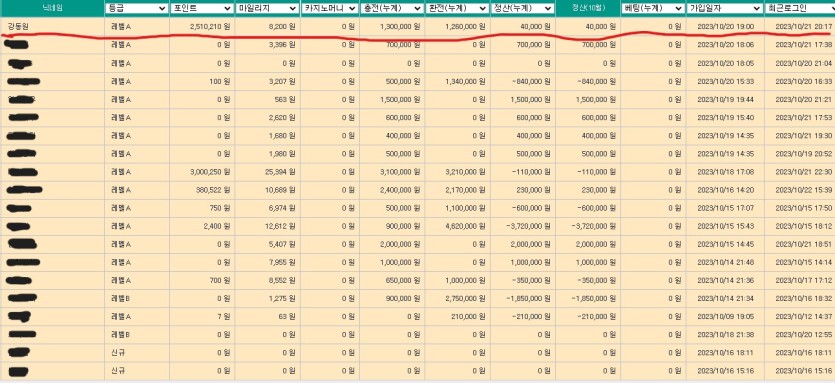This screenshot has width=835, height=383.
Task: Open the 카지노머니 header dropdown
Action: pyautogui.click(x=330, y=8)
